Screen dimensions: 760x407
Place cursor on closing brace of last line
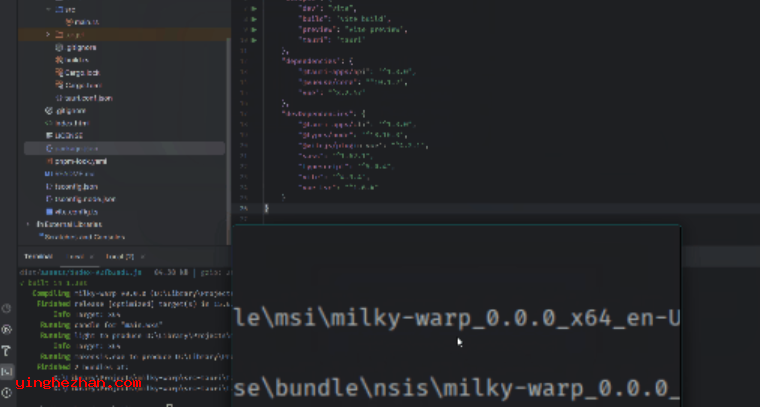(267, 208)
